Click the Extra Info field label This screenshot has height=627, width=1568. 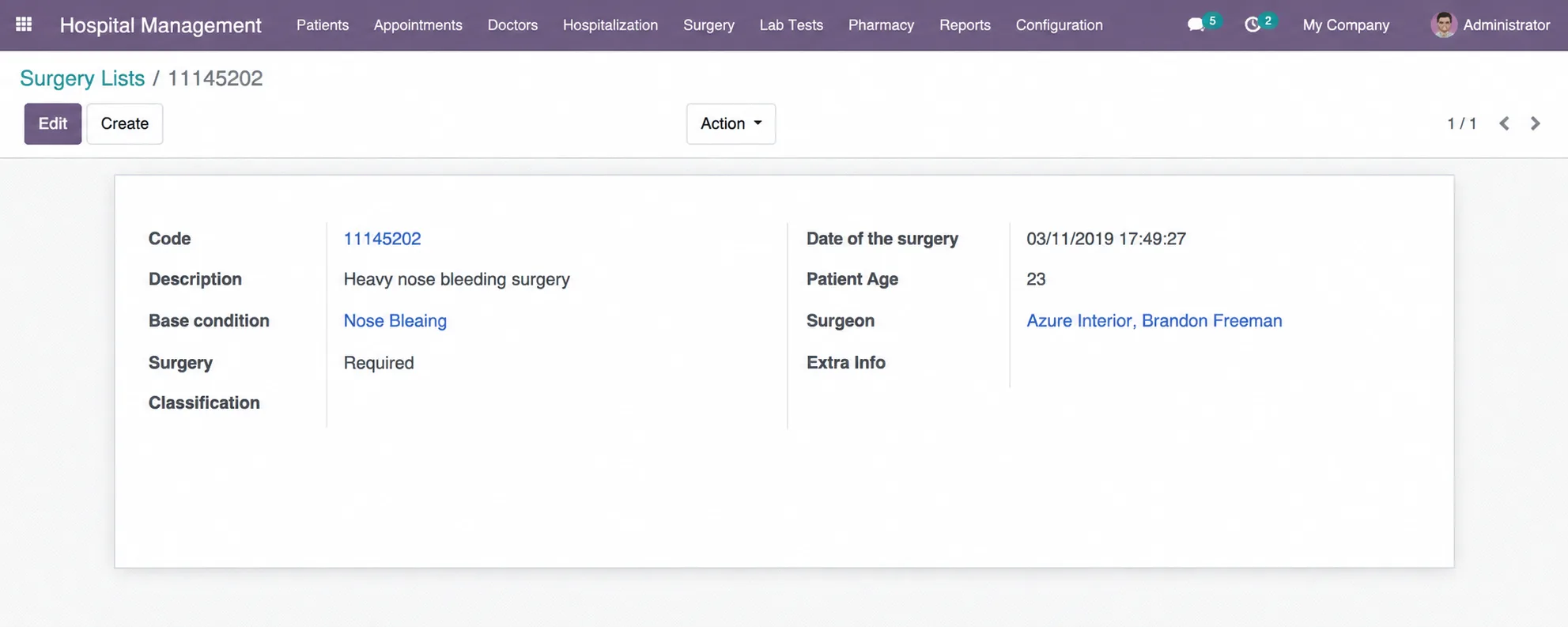pos(845,362)
